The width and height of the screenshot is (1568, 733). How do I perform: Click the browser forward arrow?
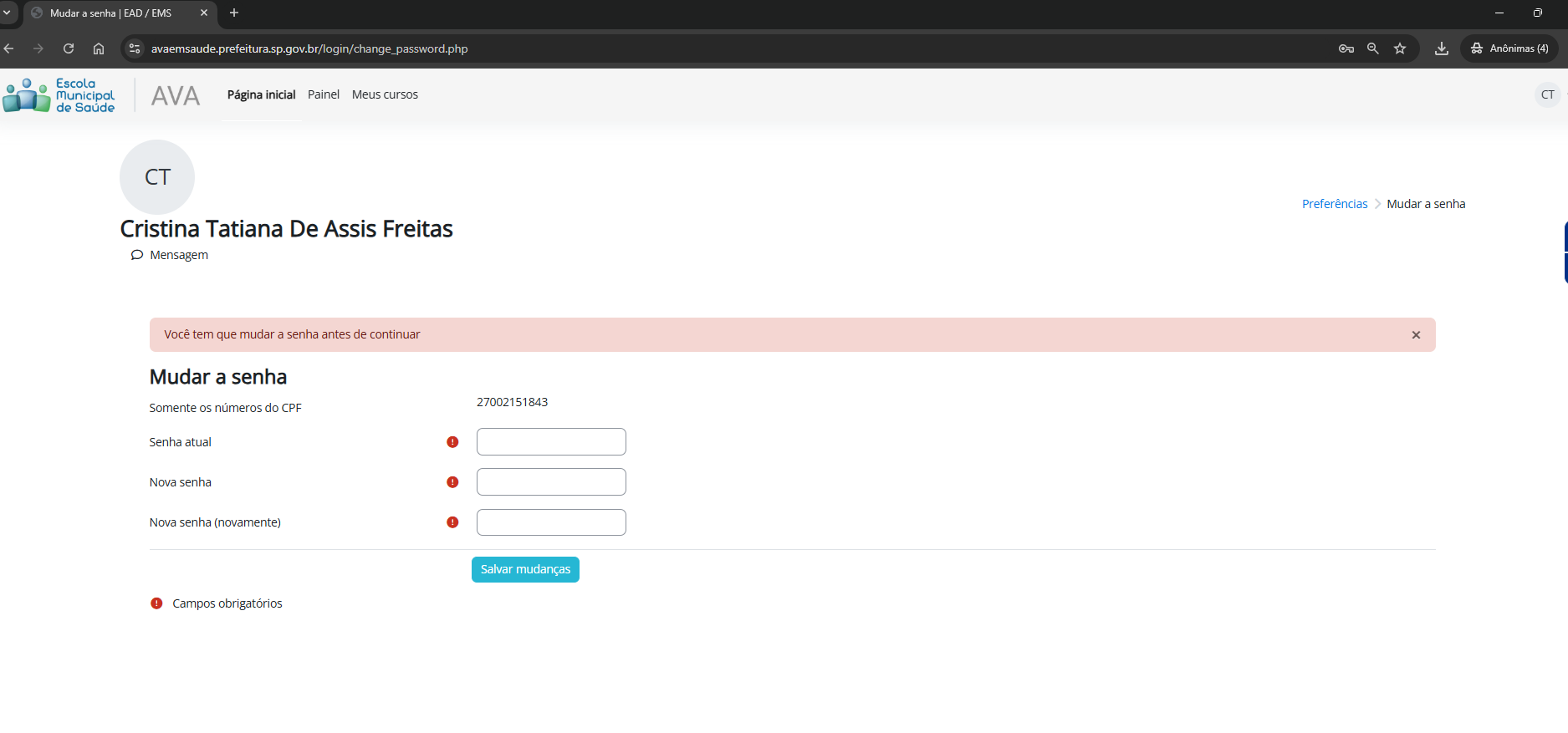coord(38,48)
